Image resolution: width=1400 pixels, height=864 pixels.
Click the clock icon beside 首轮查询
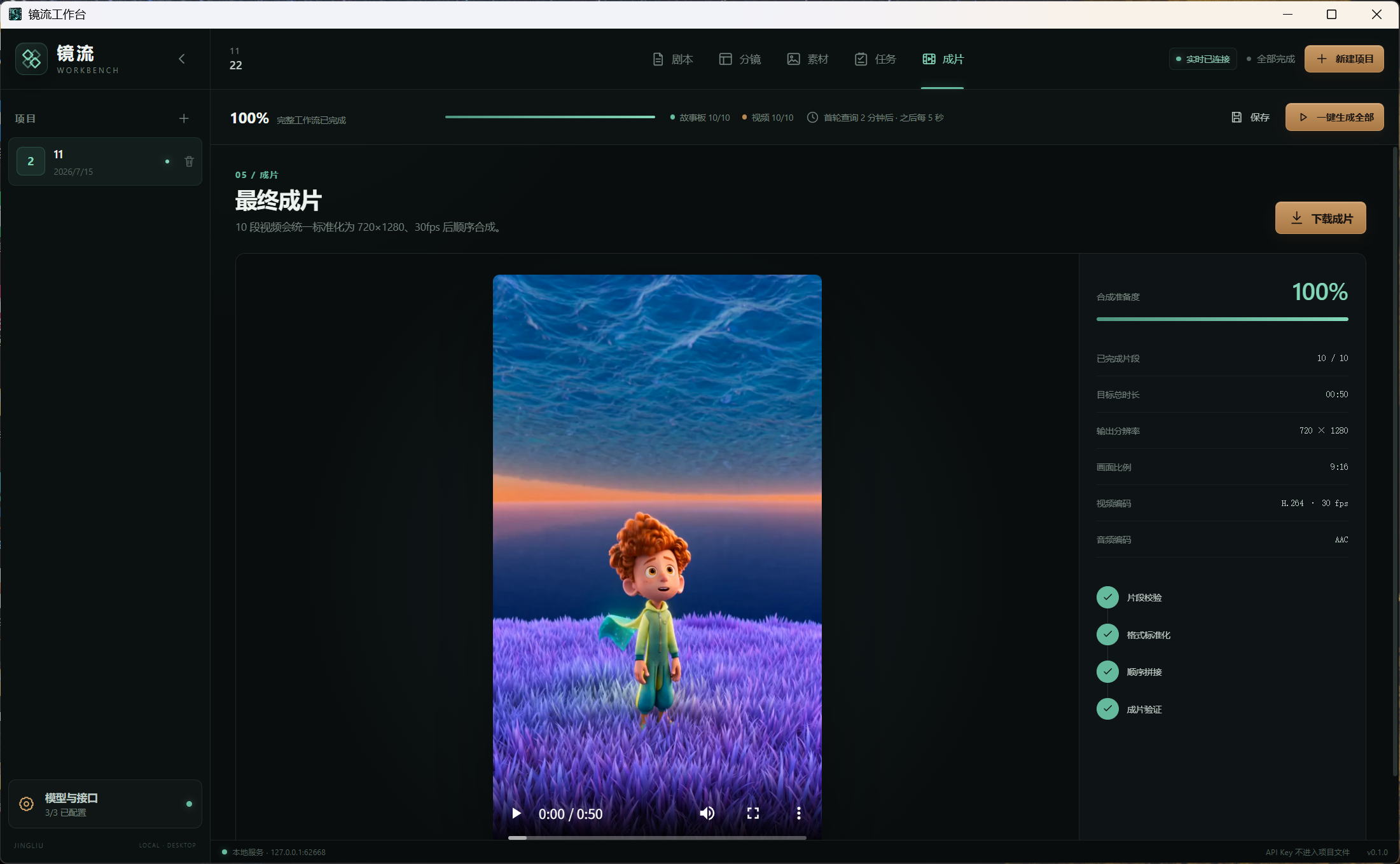click(812, 118)
